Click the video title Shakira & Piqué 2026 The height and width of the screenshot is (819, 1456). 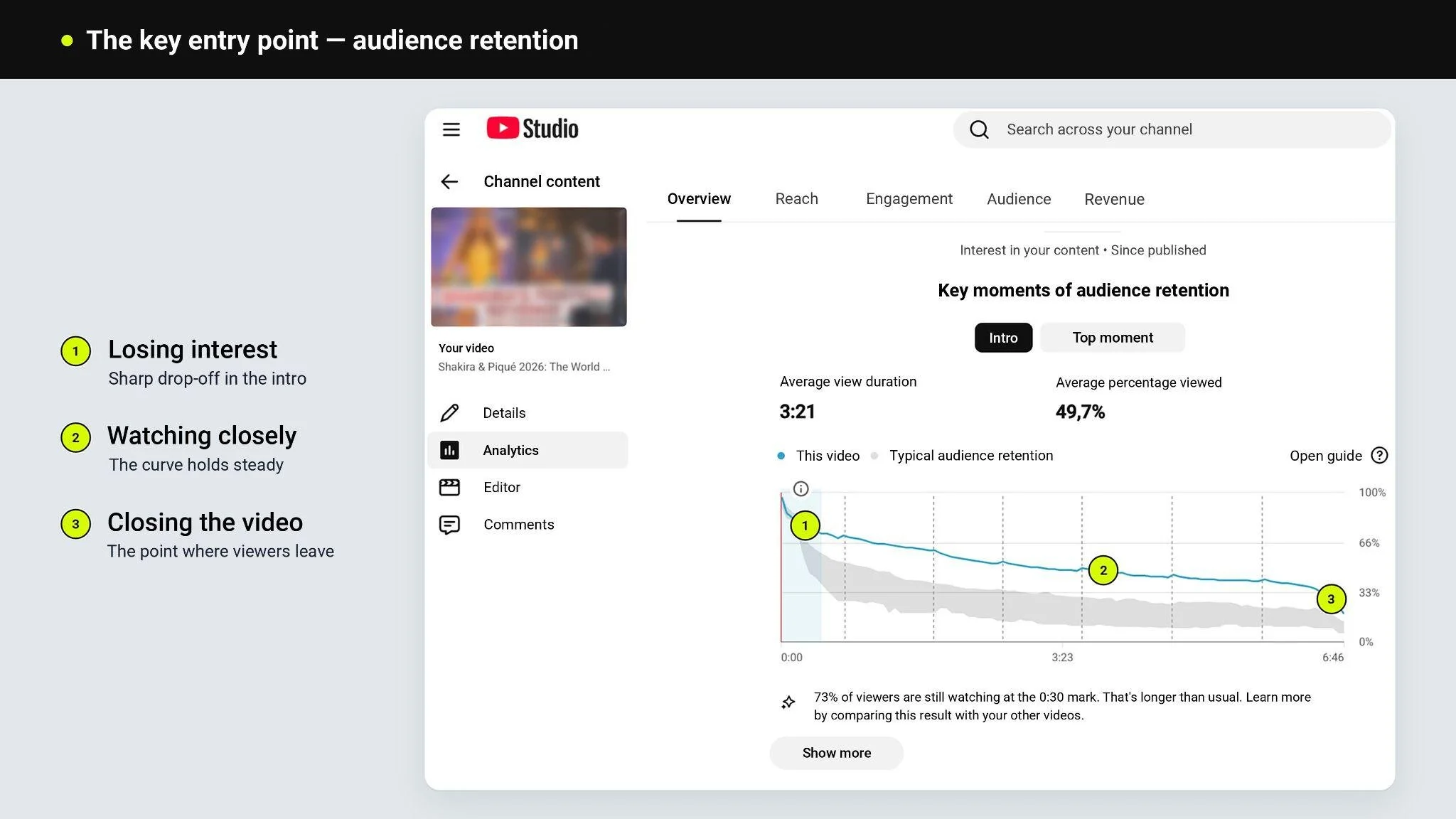524,367
